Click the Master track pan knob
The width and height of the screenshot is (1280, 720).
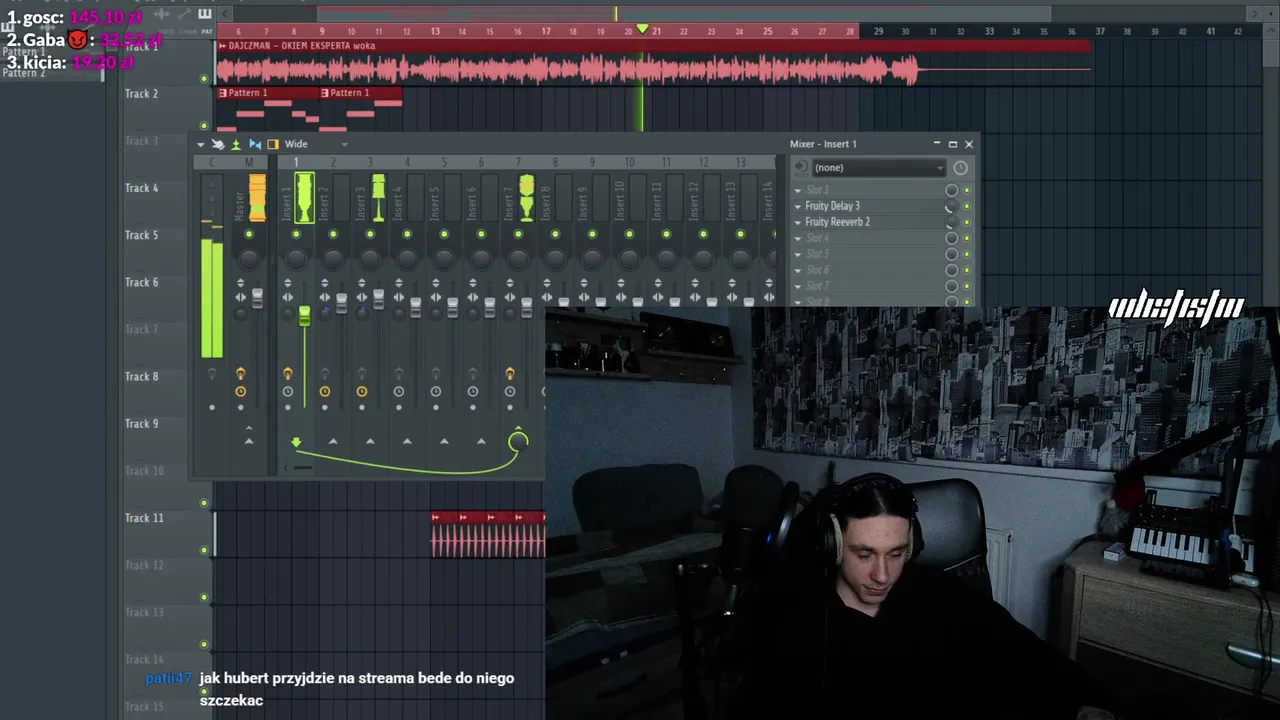click(x=249, y=258)
